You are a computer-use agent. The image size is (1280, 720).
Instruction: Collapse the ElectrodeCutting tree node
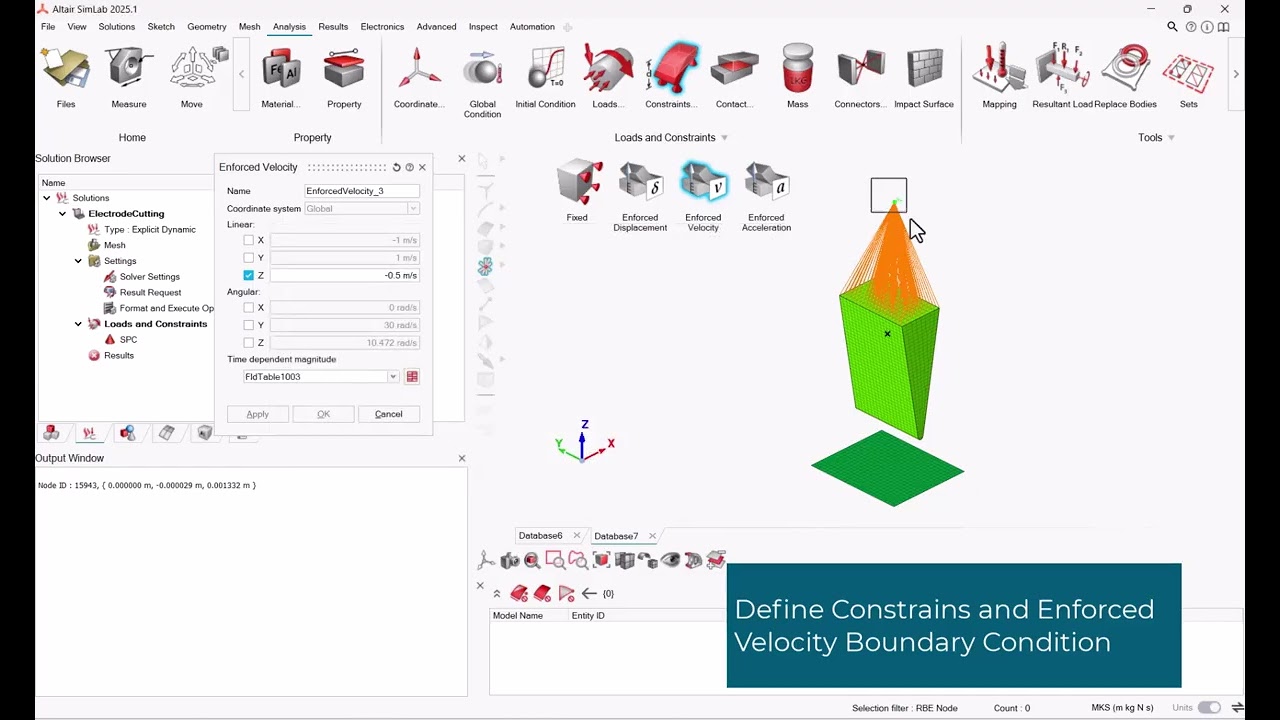tap(62, 214)
